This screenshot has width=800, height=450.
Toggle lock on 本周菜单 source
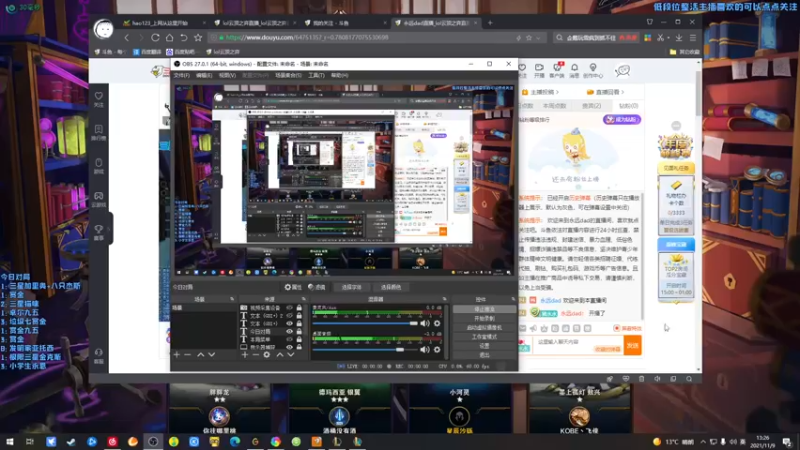click(299, 339)
